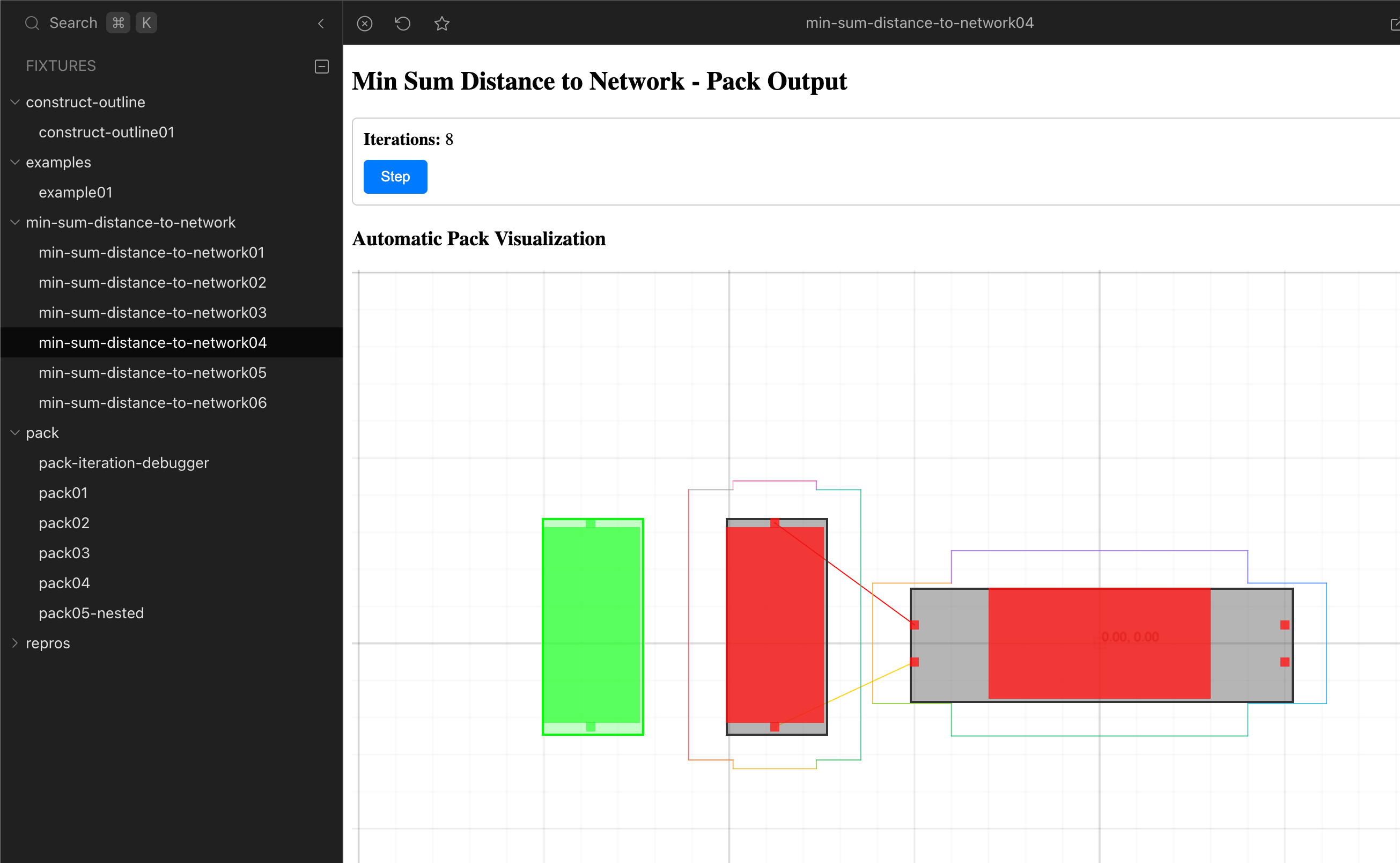Collapse the sidebar with the left chevron
This screenshot has height=863, width=1400.
(321, 24)
